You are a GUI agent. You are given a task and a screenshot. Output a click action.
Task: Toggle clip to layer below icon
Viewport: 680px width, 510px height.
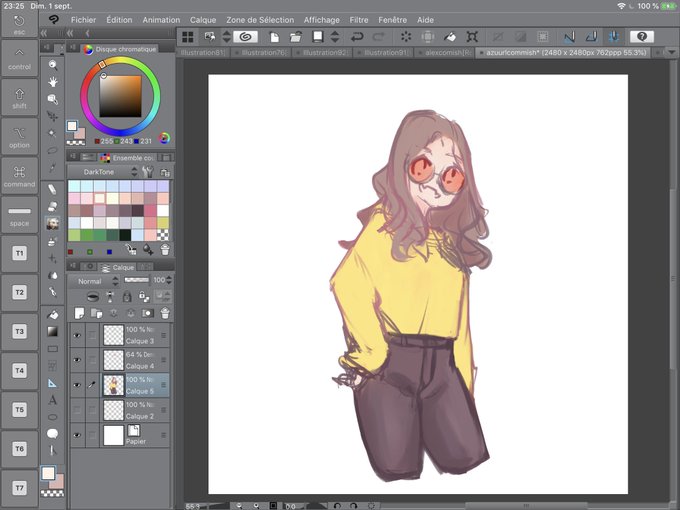coord(92,297)
